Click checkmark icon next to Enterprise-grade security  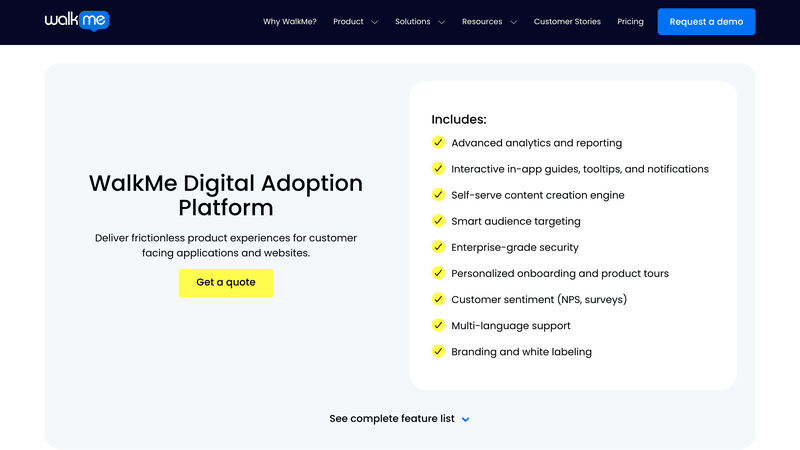[438, 247]
